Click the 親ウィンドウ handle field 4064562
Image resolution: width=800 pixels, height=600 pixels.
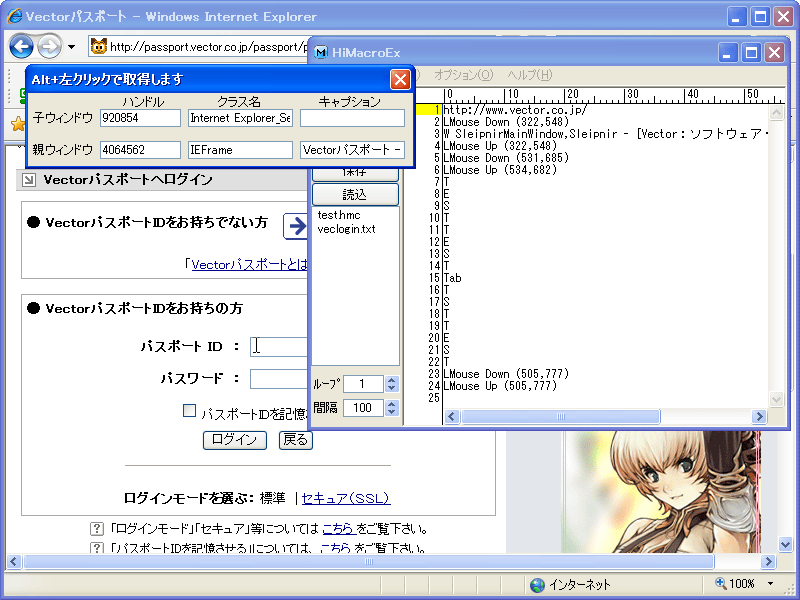tap(140, 149)
